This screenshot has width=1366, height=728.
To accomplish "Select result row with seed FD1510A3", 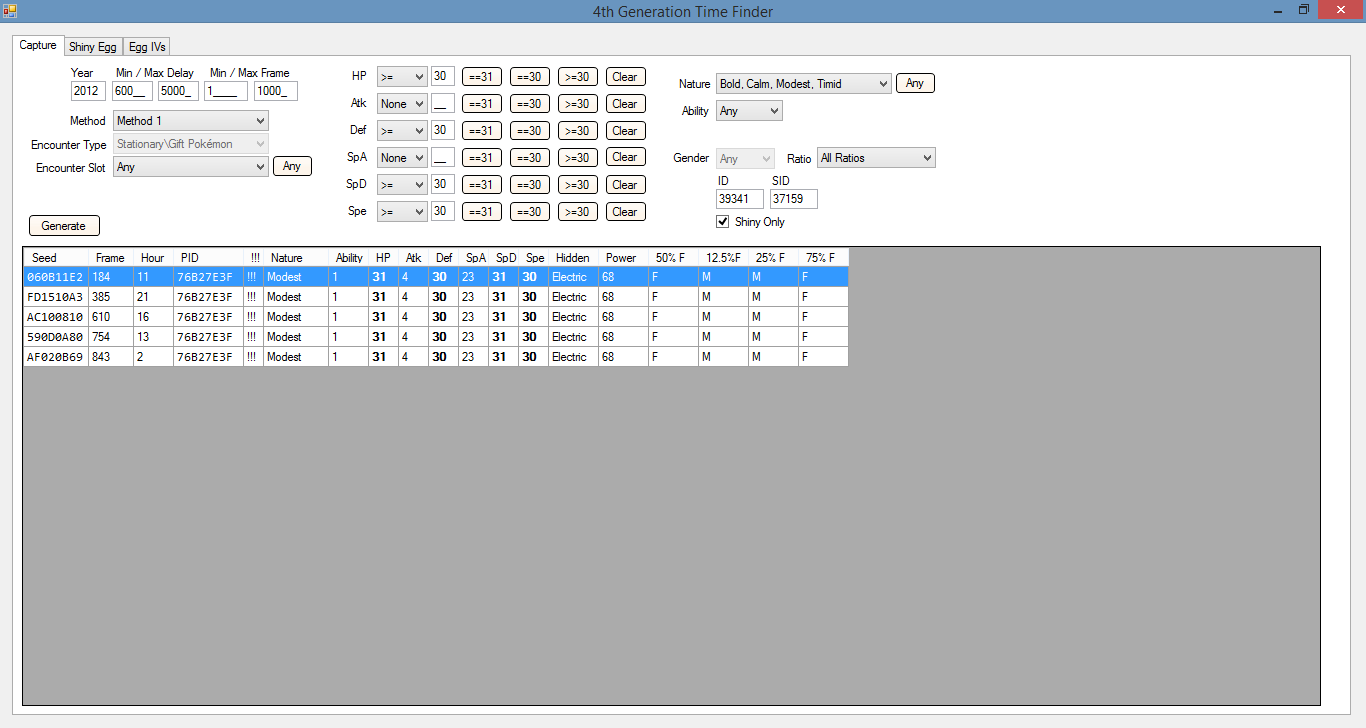I will (x=436, y=297).
